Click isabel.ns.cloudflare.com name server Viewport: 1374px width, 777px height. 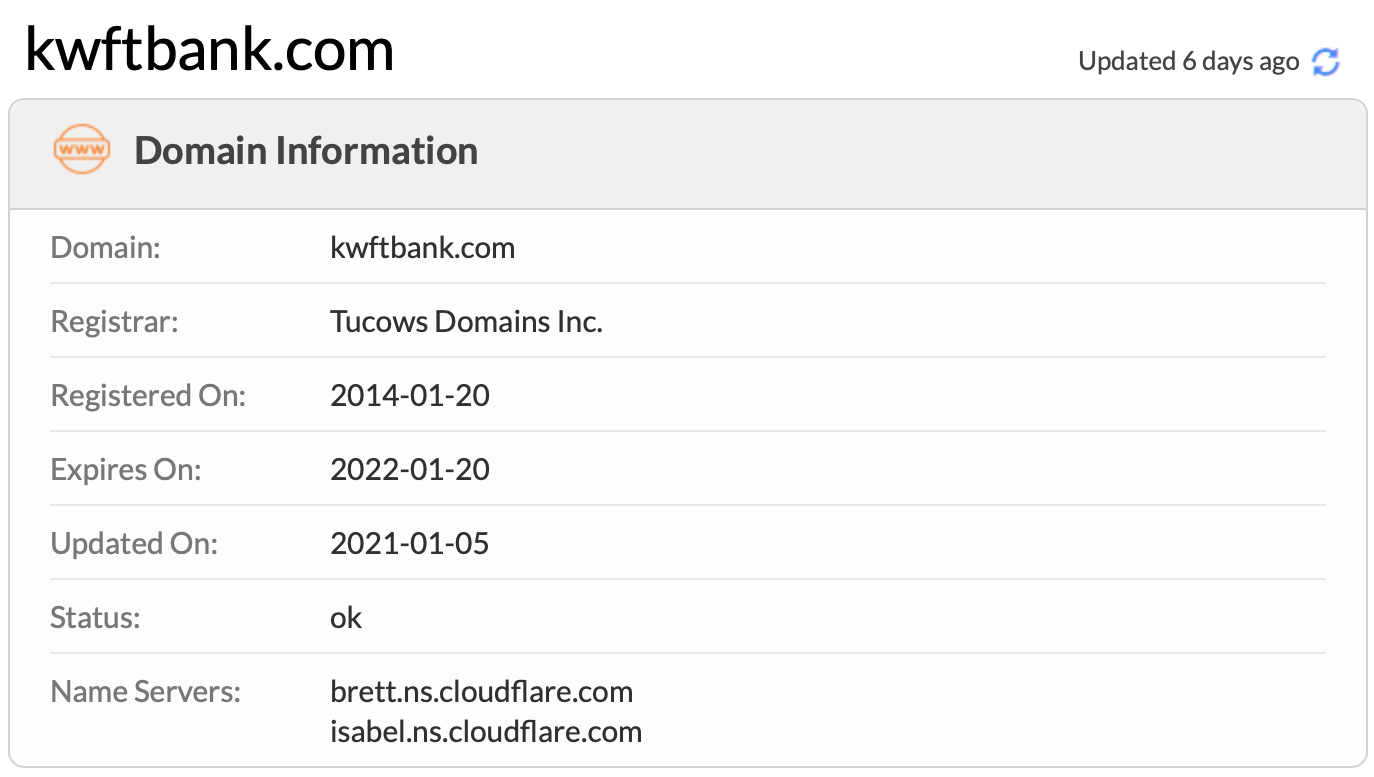(486, 732)
